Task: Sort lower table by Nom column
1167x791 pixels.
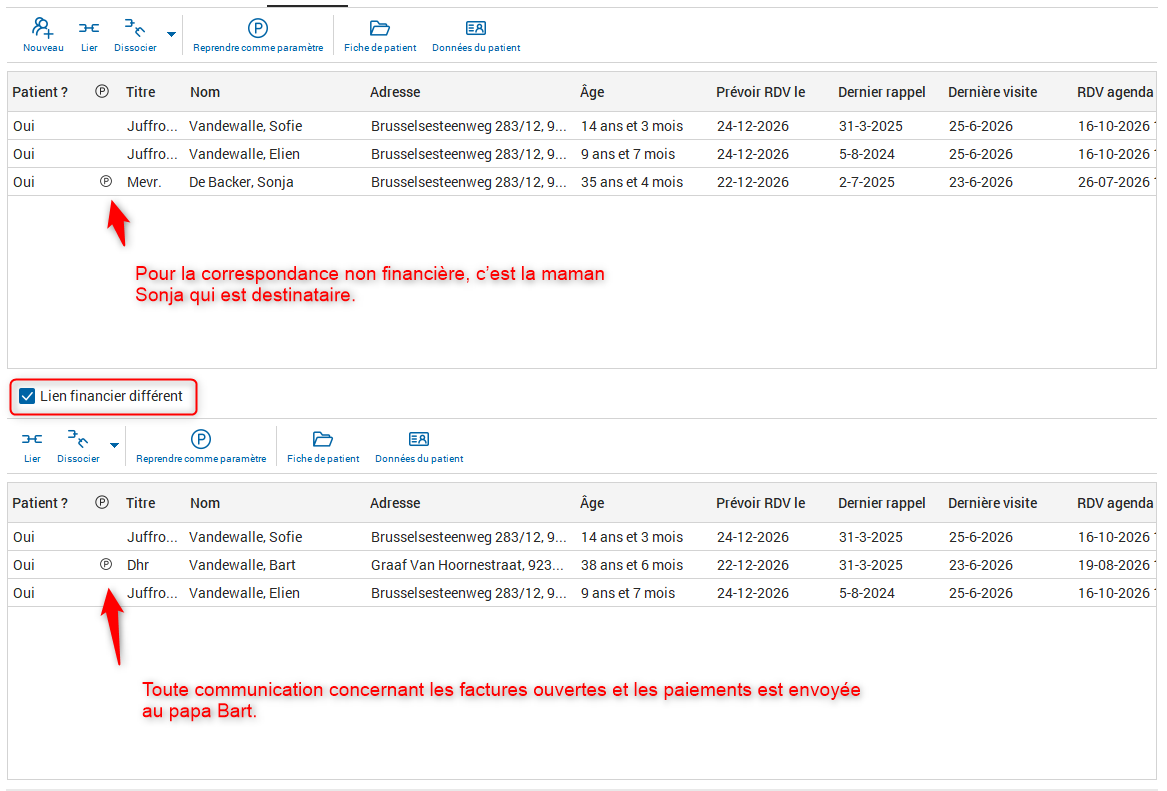Action: coord(205,503)
